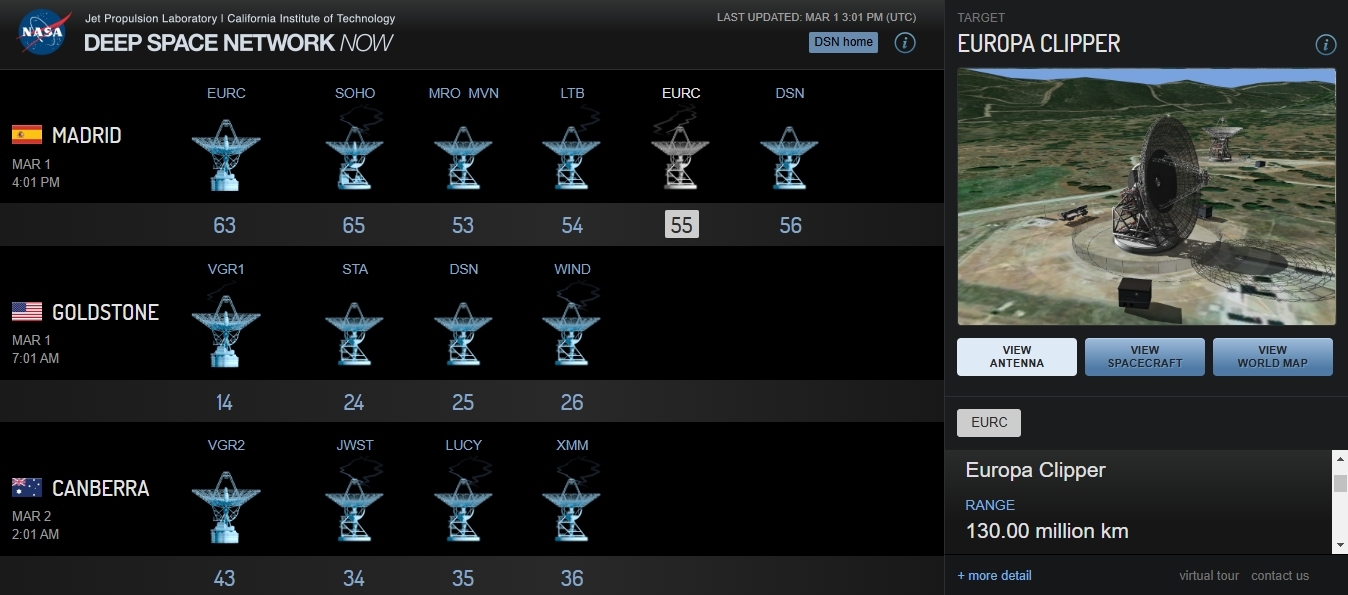Click EURC label above dish 63
The height and width of the screenshot is (595, 1348).
(x=226, y=93)
